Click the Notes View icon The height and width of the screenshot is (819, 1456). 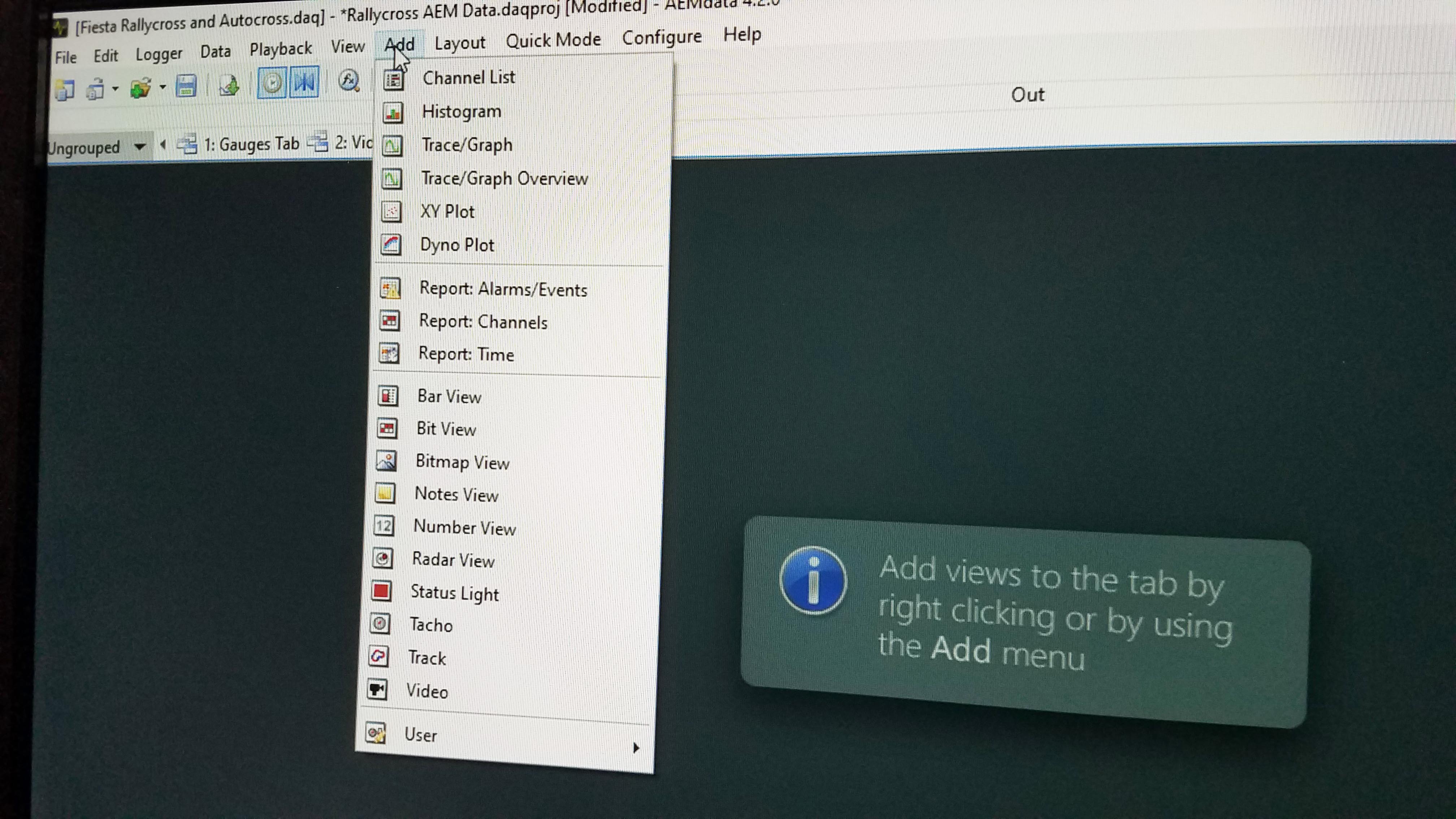click(x=385, y=493)
